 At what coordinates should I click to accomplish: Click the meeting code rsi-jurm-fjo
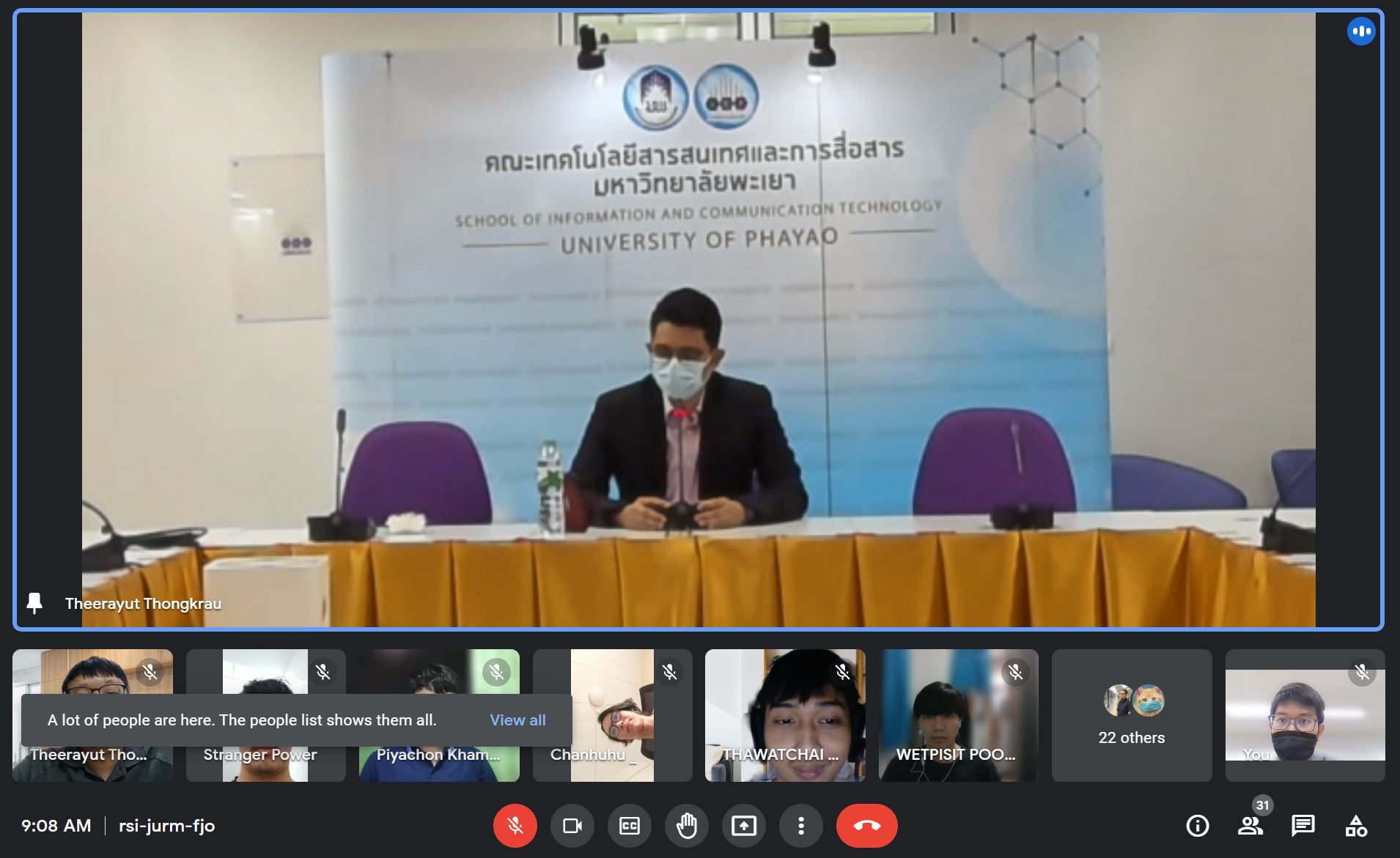tap(166, 826)
